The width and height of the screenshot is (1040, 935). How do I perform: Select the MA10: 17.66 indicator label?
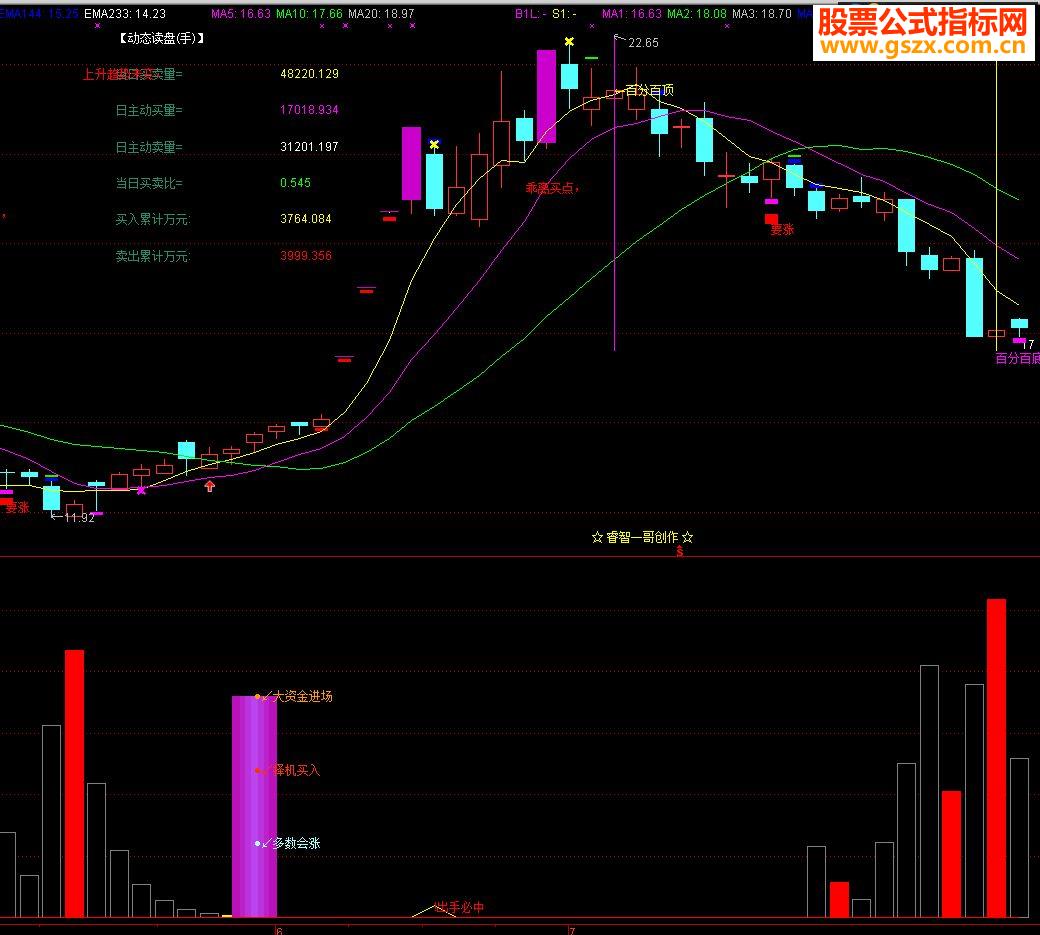[309, 14]
